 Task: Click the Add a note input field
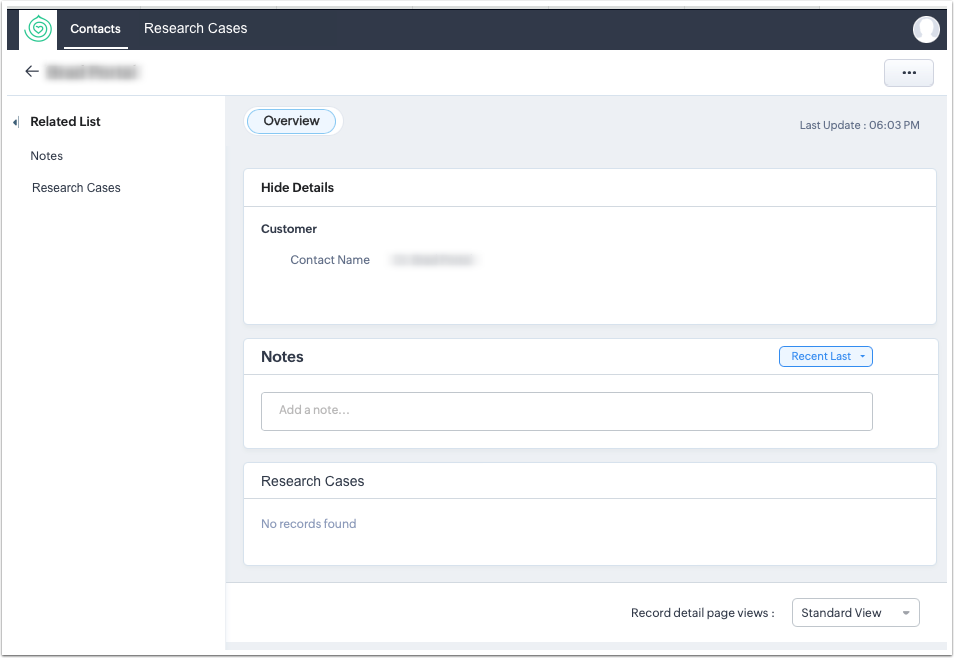click(x=566, y=411)
